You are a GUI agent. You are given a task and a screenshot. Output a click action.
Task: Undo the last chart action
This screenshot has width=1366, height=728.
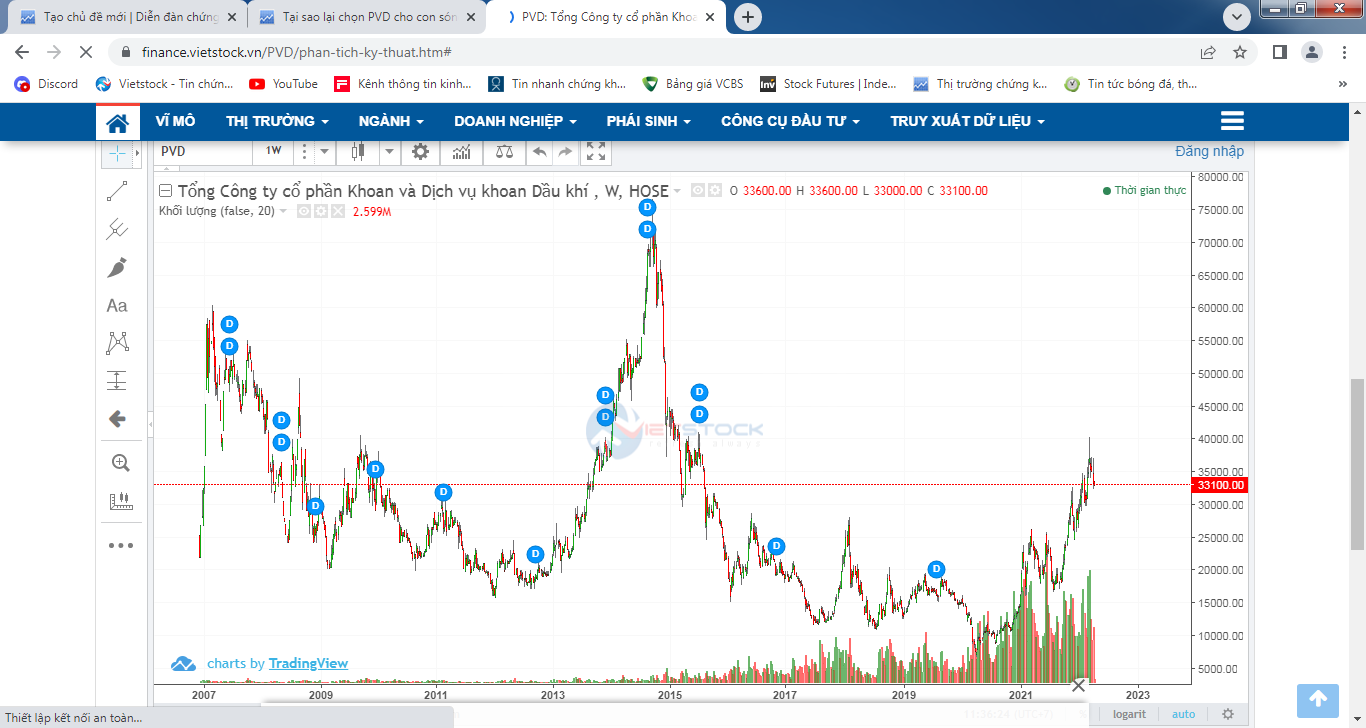click(x=539, y=152)
